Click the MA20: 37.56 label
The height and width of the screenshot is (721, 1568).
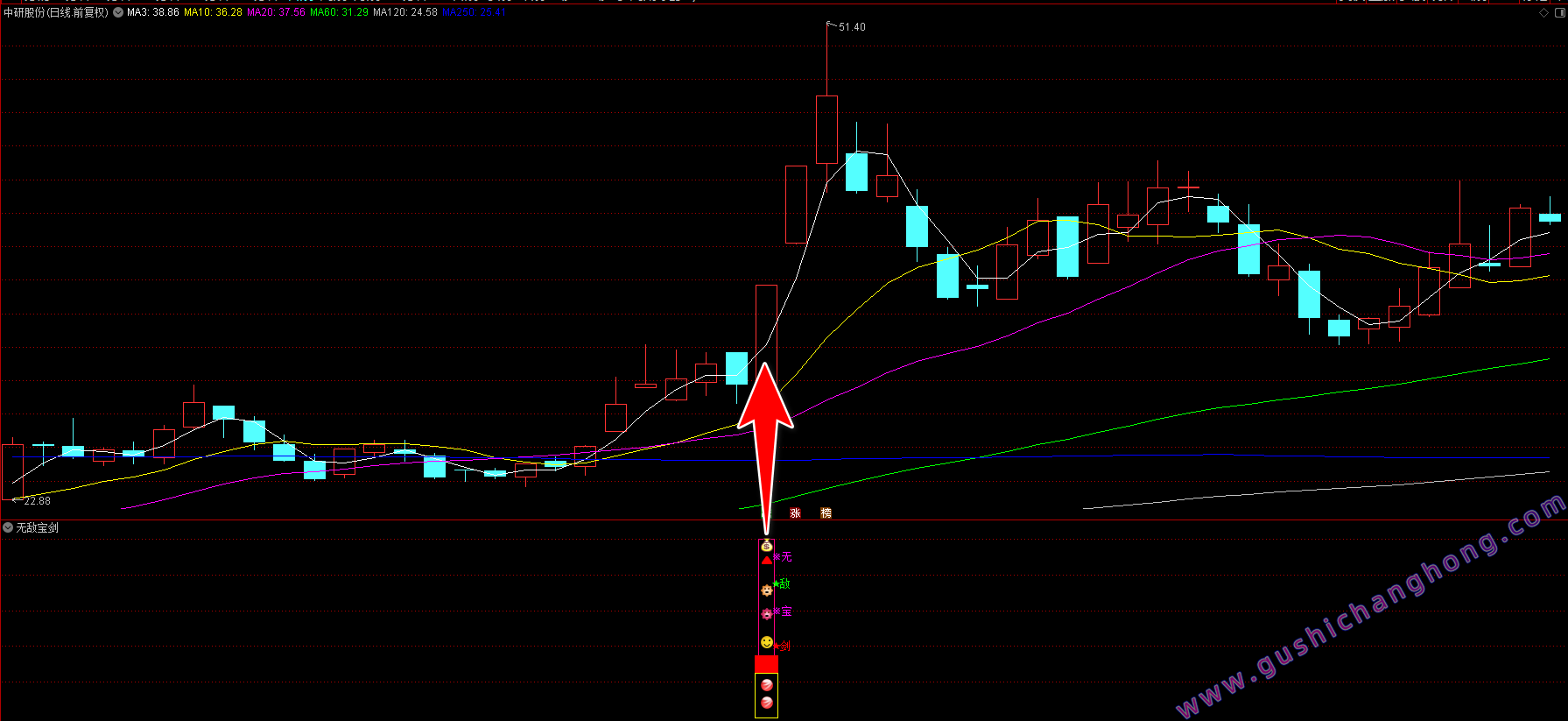[276, 12]
